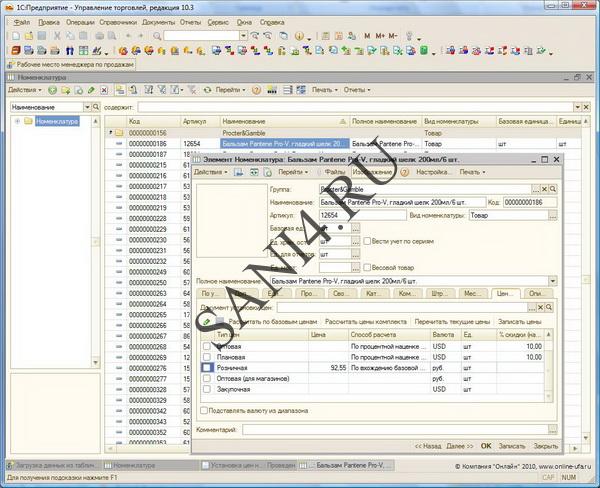Enable 'Вести учет по сериям' checkbox
The image size is (600, 488).
click(367, 241)
